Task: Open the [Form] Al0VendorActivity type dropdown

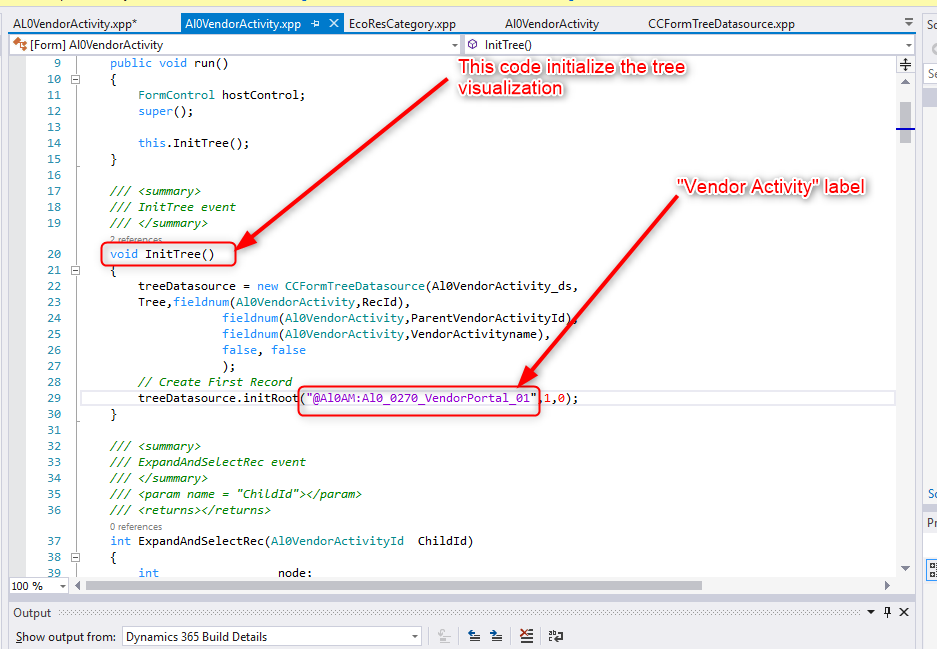Action: point(454,45)
